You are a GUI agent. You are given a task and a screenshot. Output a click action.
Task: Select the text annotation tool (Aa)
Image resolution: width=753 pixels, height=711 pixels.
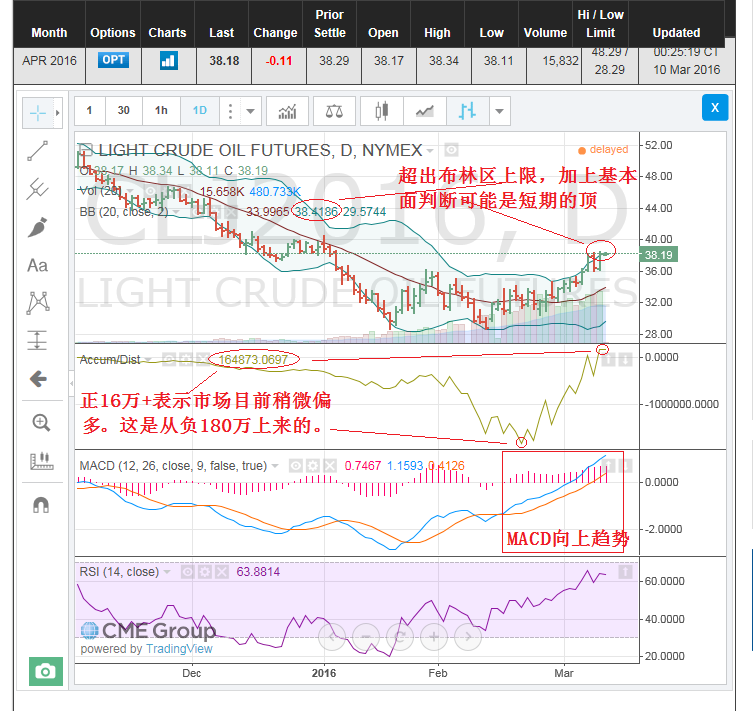[x=38, y=265]
